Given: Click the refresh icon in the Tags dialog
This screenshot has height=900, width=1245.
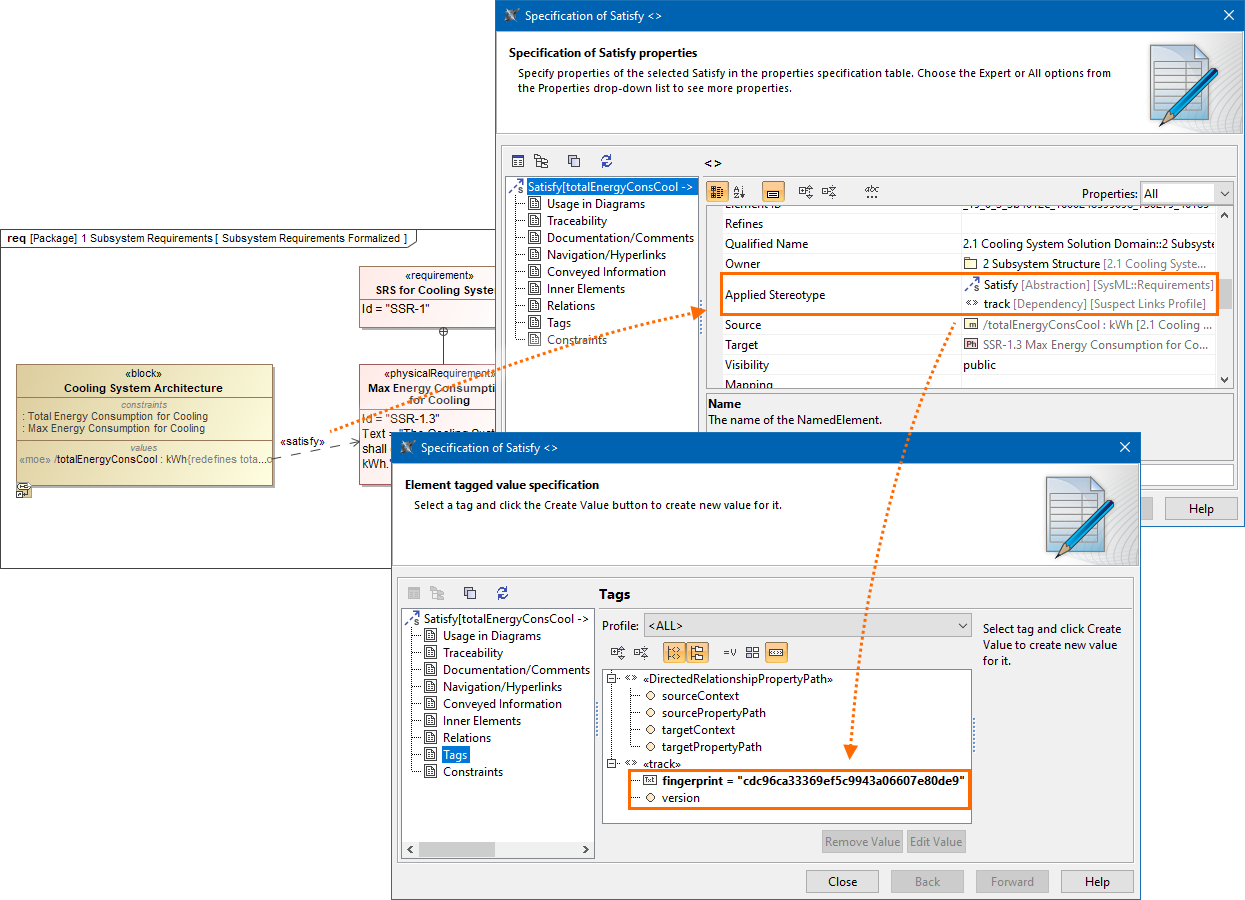Looking at the screenshot, I should click(502, 593).
